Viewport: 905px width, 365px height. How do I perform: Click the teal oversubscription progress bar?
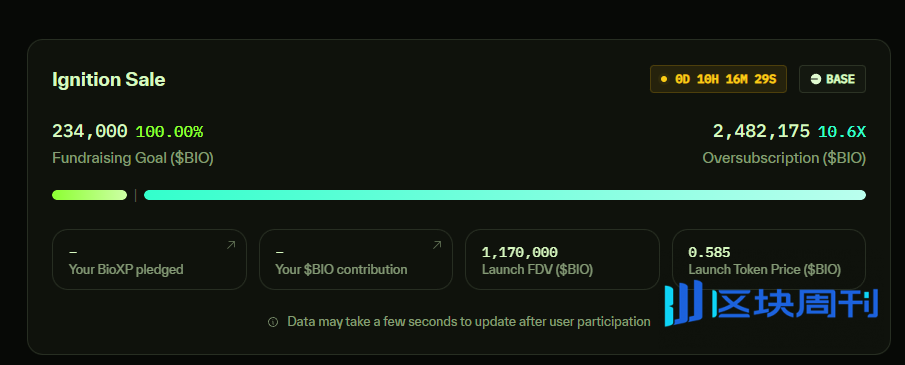click(x=505, y=195)
